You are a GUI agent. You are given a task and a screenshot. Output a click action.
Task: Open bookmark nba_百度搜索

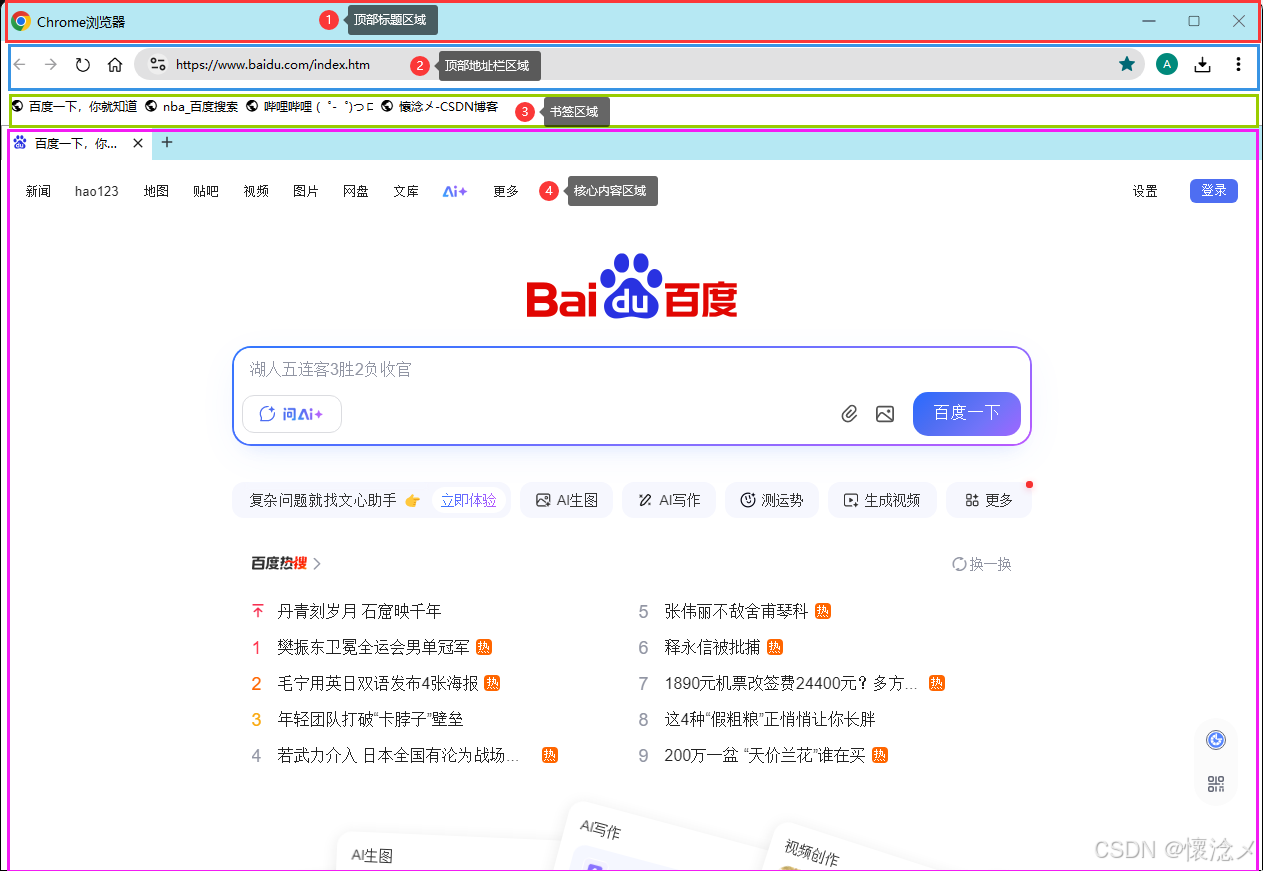point(192,106)
